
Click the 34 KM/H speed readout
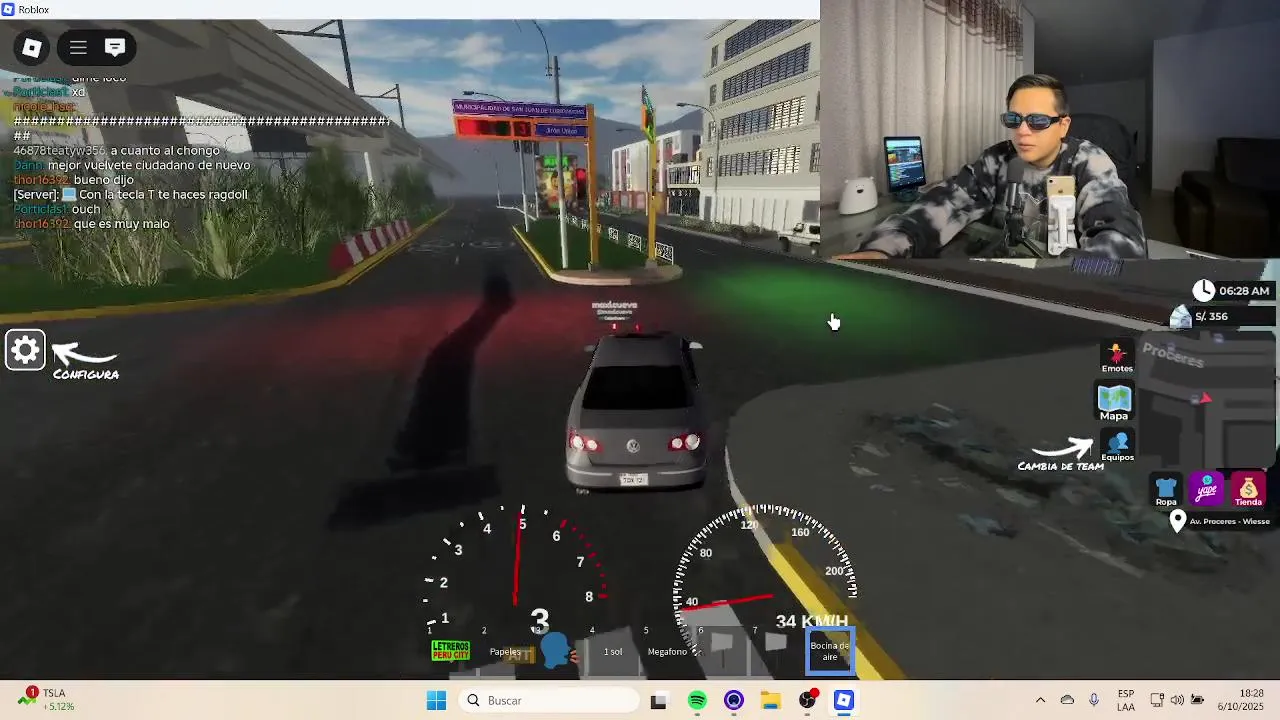812,621
